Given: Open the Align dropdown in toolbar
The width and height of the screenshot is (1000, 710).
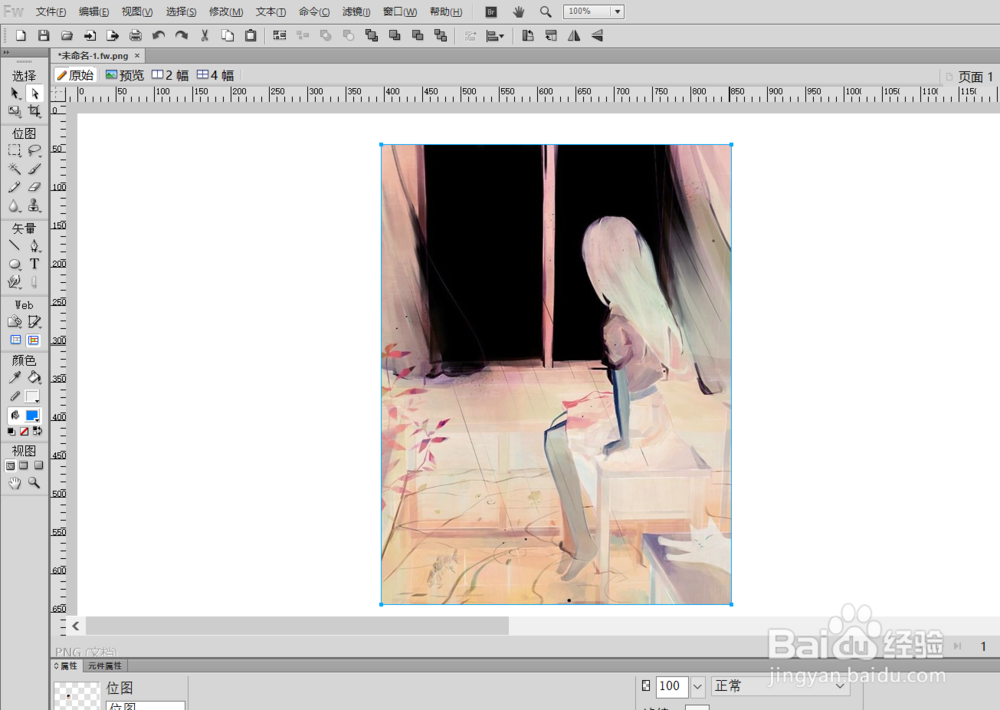Looking at the screenshot, I should pos(495,36).
